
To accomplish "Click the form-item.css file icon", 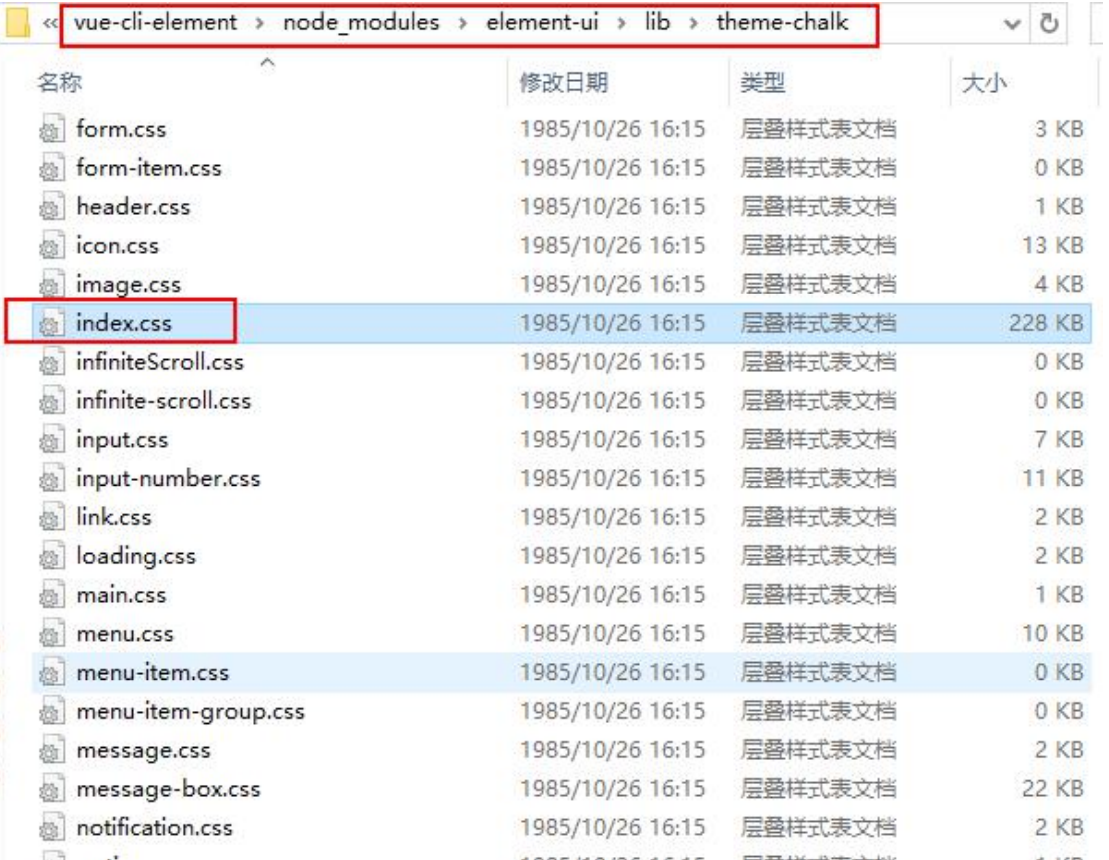I will (52, 168).
